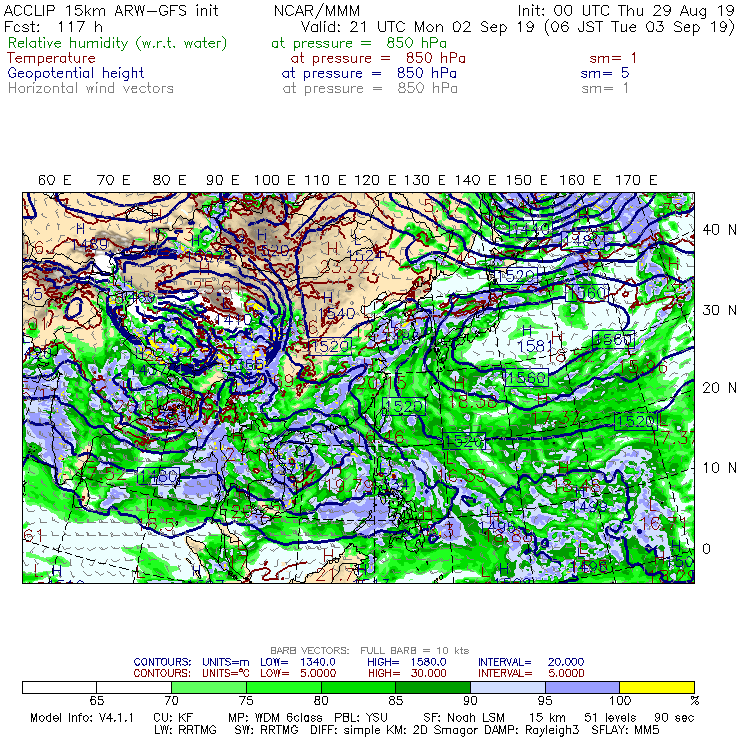Click the red 'UNITS=°C' contour legend

pos(226,673)
